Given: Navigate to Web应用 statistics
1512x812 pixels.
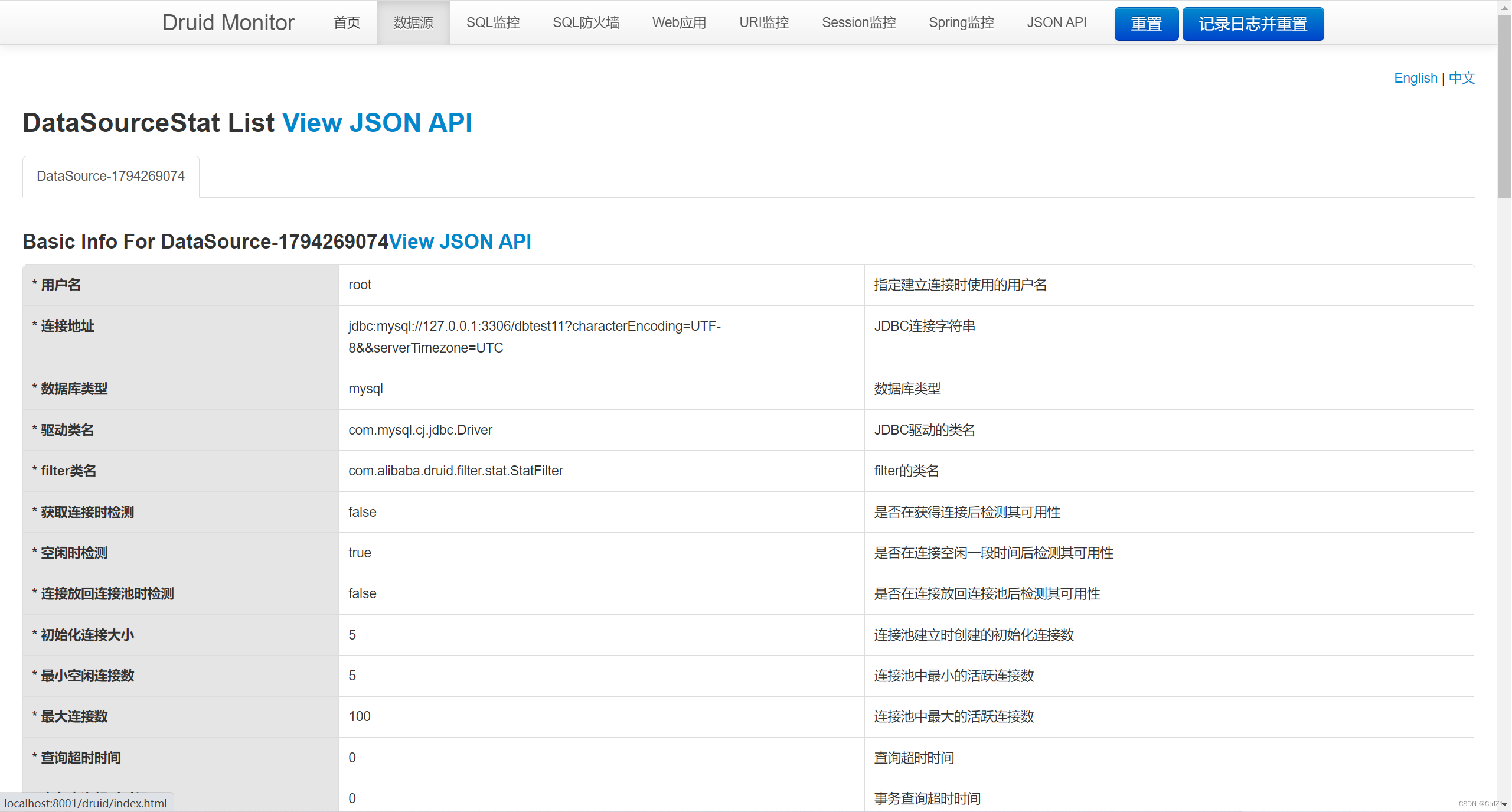Looking at the screenshot, I should [x=678, y=22].
